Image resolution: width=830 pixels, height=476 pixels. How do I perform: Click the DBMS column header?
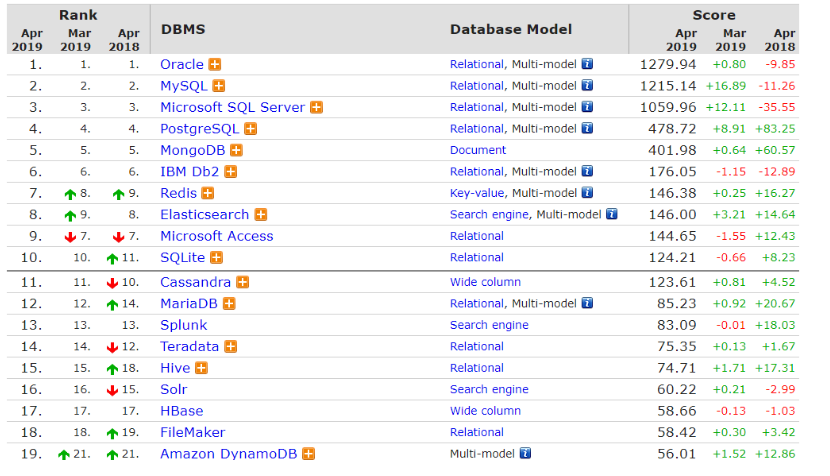pos(183,29)
